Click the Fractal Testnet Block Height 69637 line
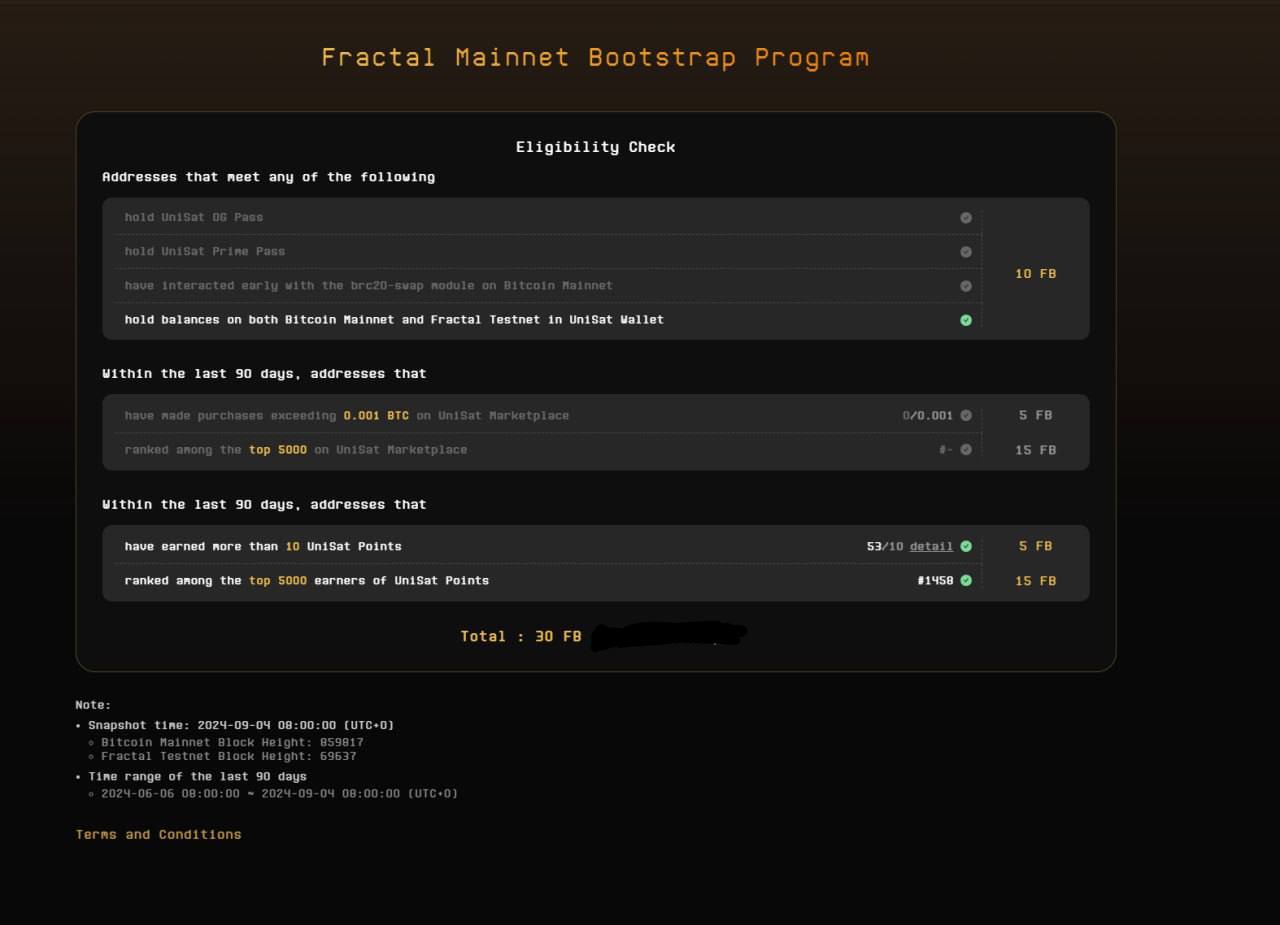Viewport: 1280px width, 925px height. point(229,757)
